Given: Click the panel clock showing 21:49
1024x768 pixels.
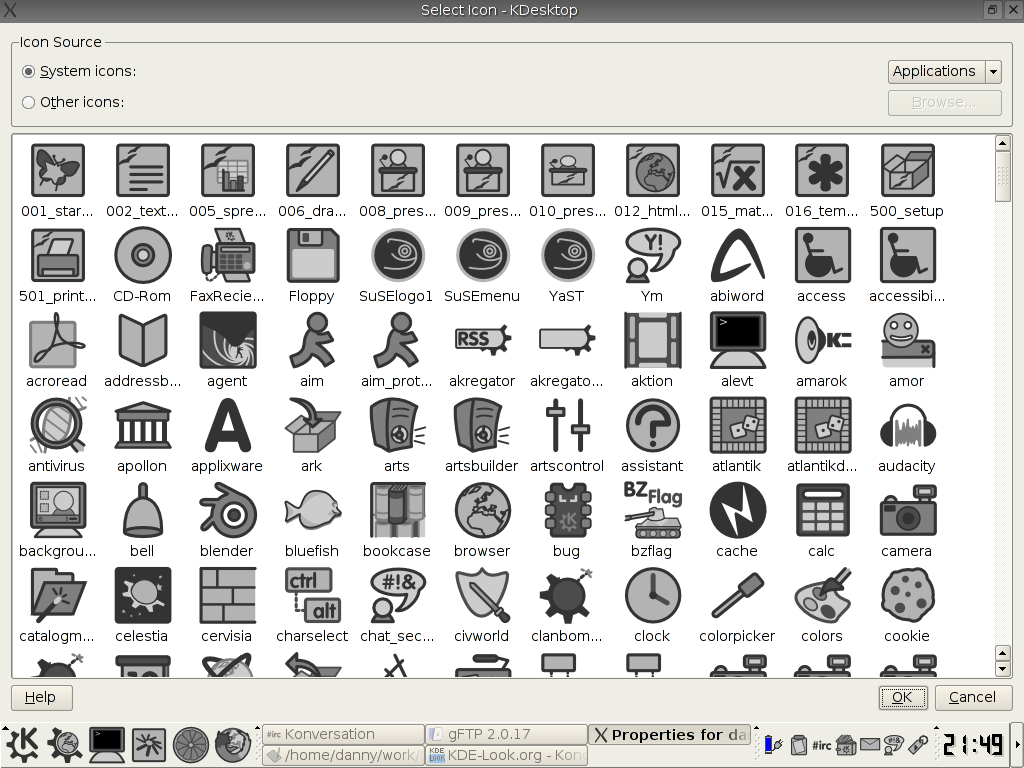Looking at the screenshot, I should [972, 744].
